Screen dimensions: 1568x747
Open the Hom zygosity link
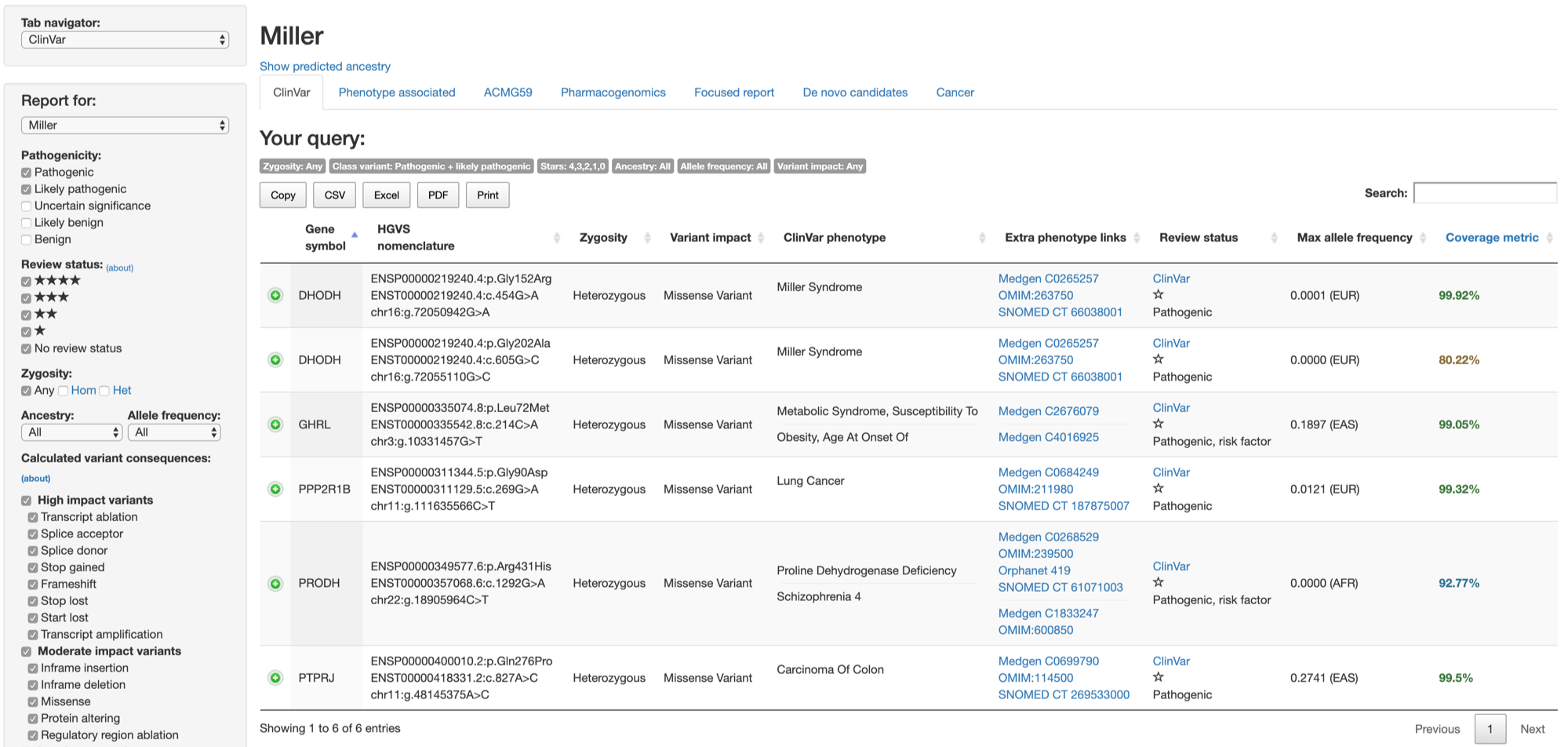pyautogui.click(x=83, y=391)
